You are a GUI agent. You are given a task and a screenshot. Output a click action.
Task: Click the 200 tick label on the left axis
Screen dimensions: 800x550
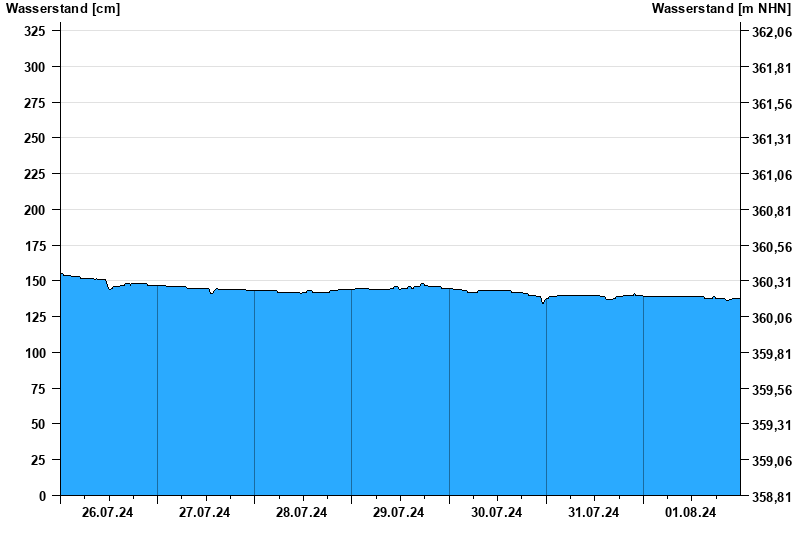coord(35,210)
